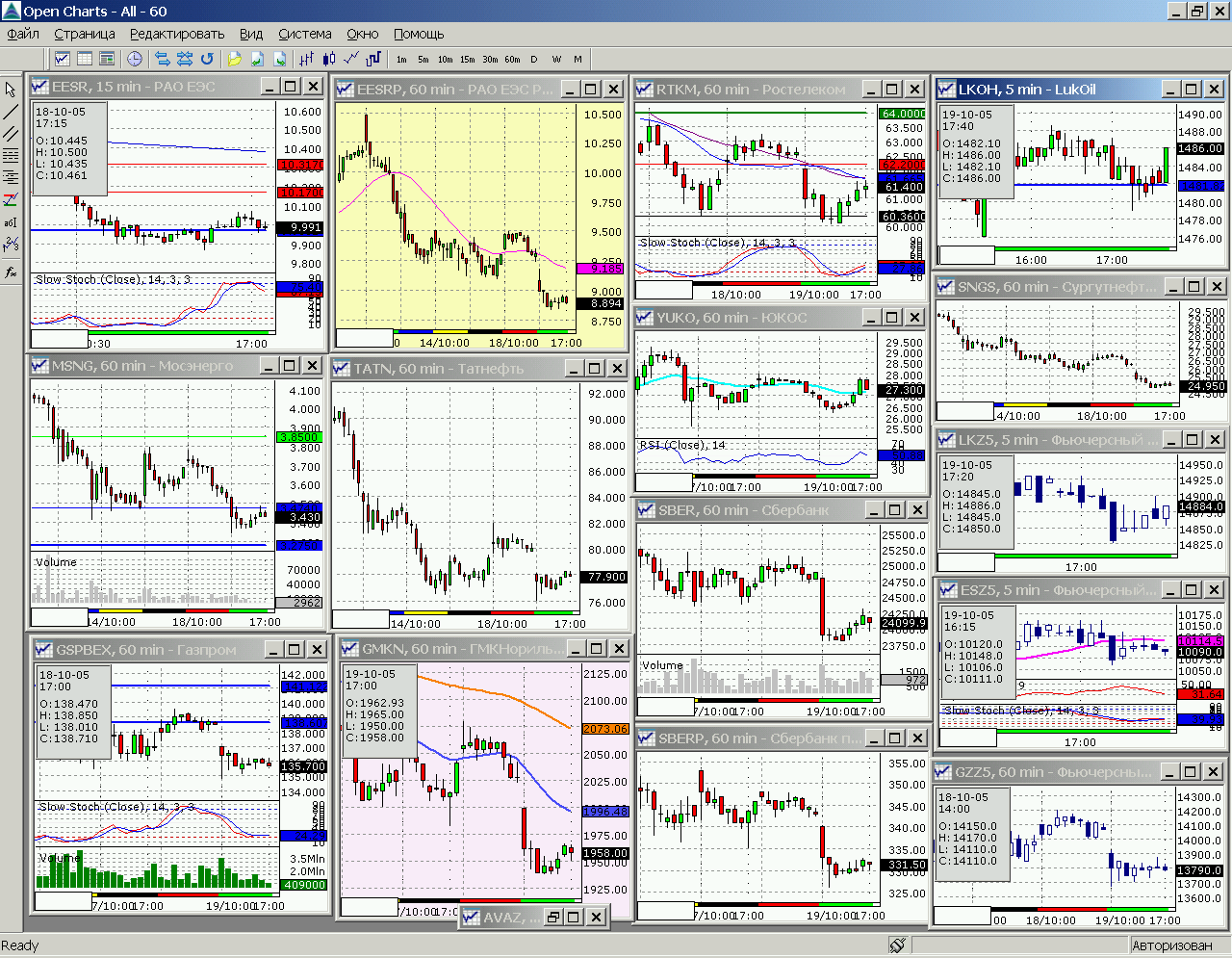This screenshot has width=1232, height=958.
Task: Click the first left-right arrows sync icon
Action: point(162,59)
